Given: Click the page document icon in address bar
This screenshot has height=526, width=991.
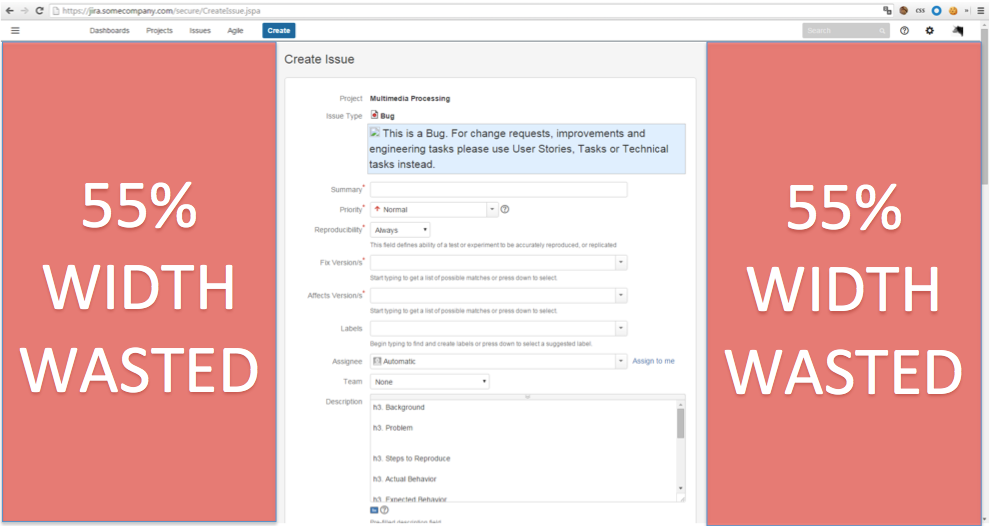Looking at the screenshot, I should [x=56, y=11].
